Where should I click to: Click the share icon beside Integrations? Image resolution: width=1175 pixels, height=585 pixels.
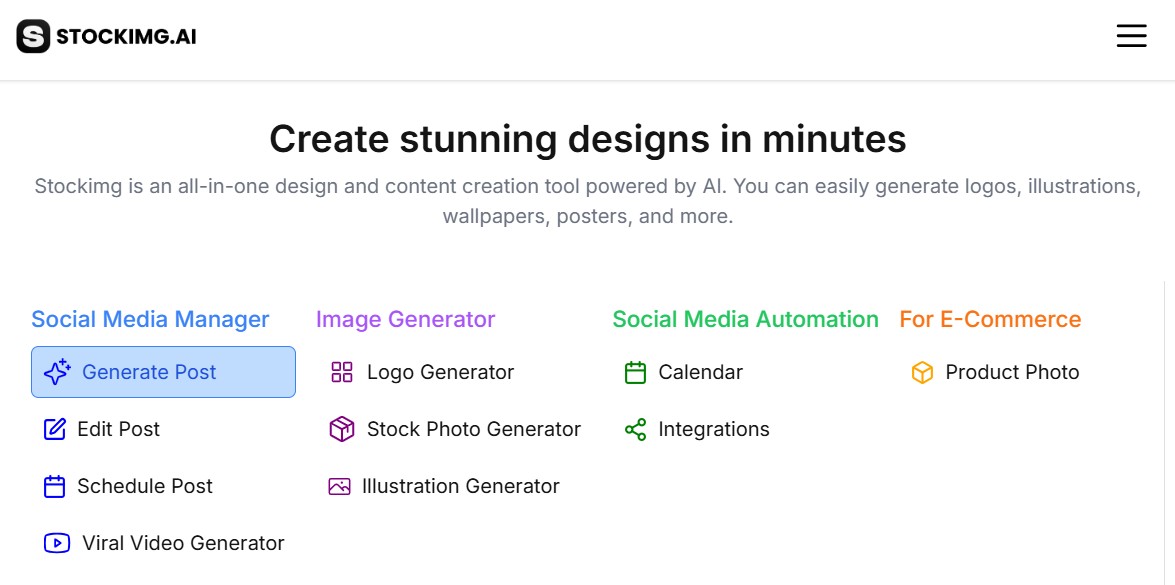pos(635,429)
